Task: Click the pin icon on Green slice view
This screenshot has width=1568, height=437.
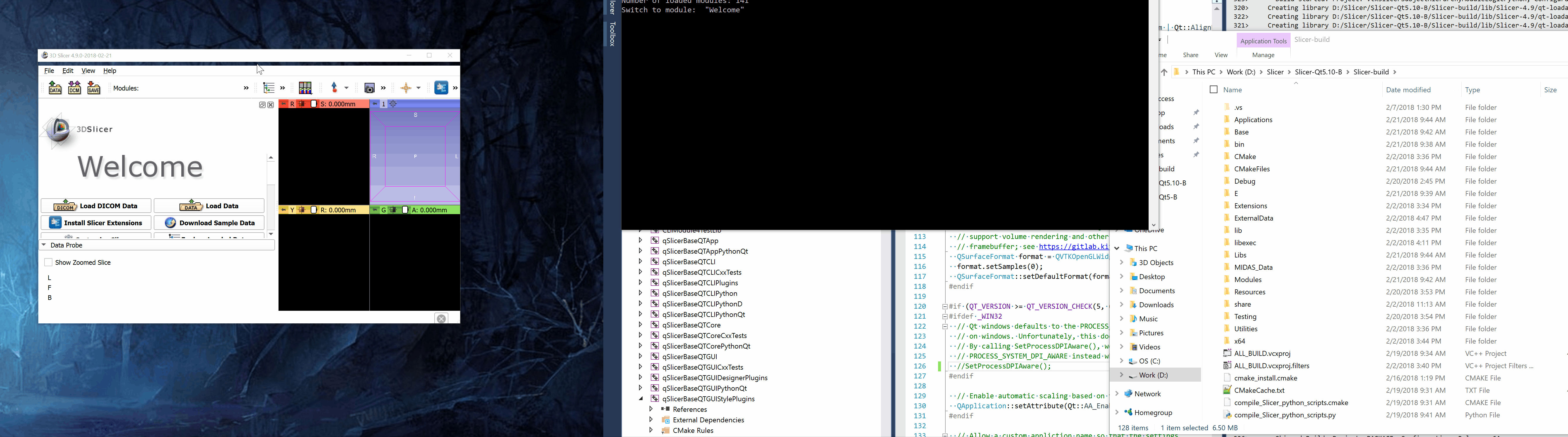Action: 375,210
